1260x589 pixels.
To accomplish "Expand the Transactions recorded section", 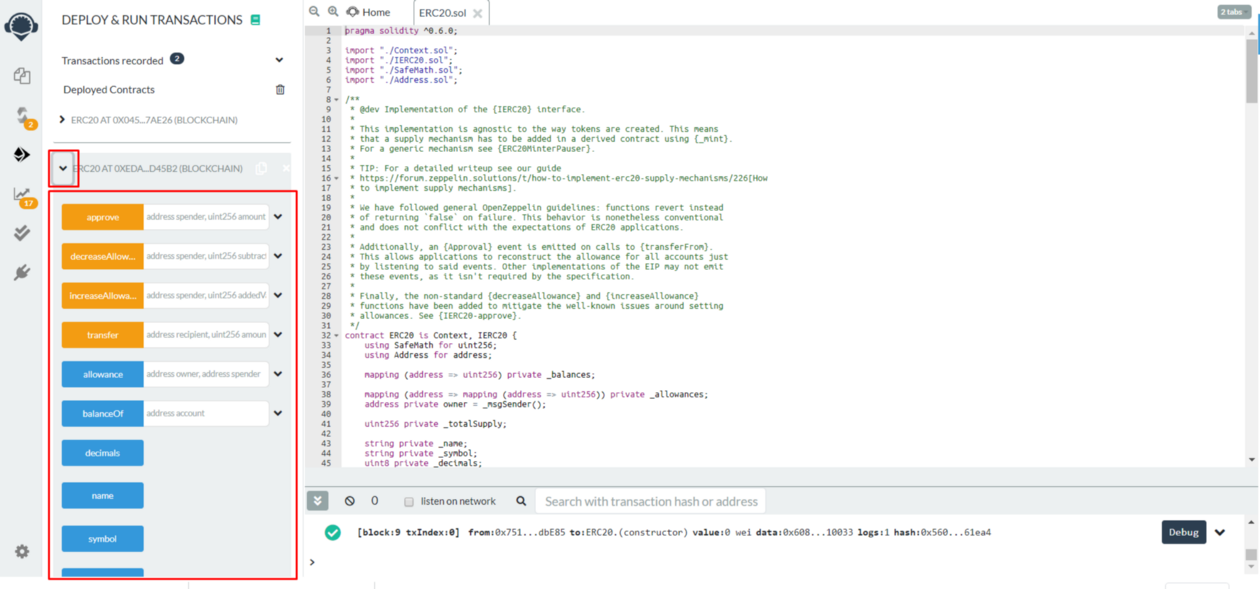I will 279,60.
